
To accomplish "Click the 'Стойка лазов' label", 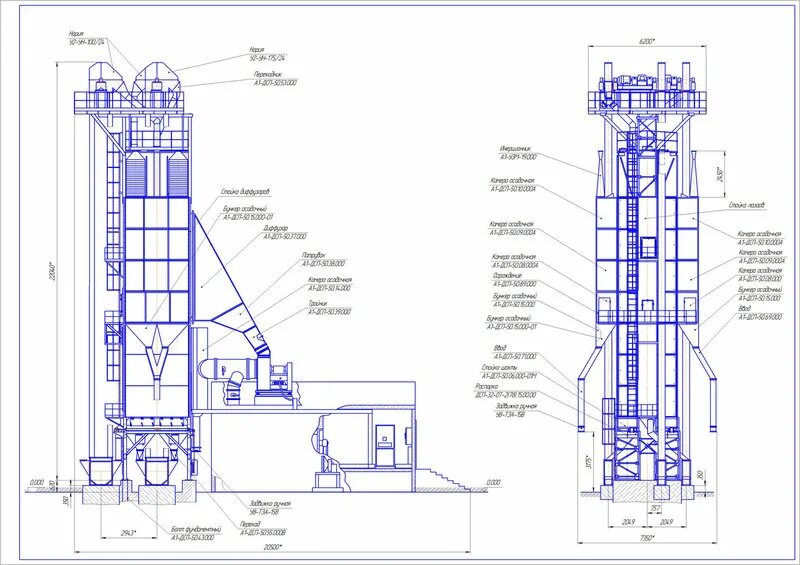I will (747, 205).
